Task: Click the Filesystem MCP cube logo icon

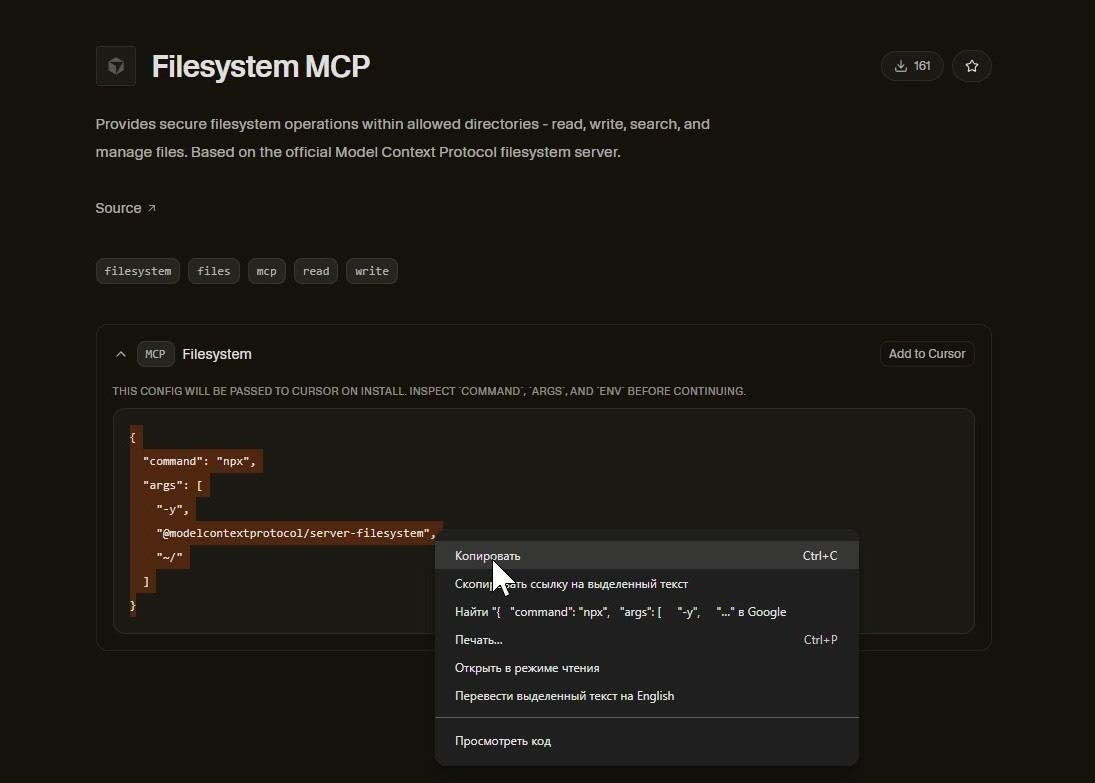Action: click(x=116, y=66)
